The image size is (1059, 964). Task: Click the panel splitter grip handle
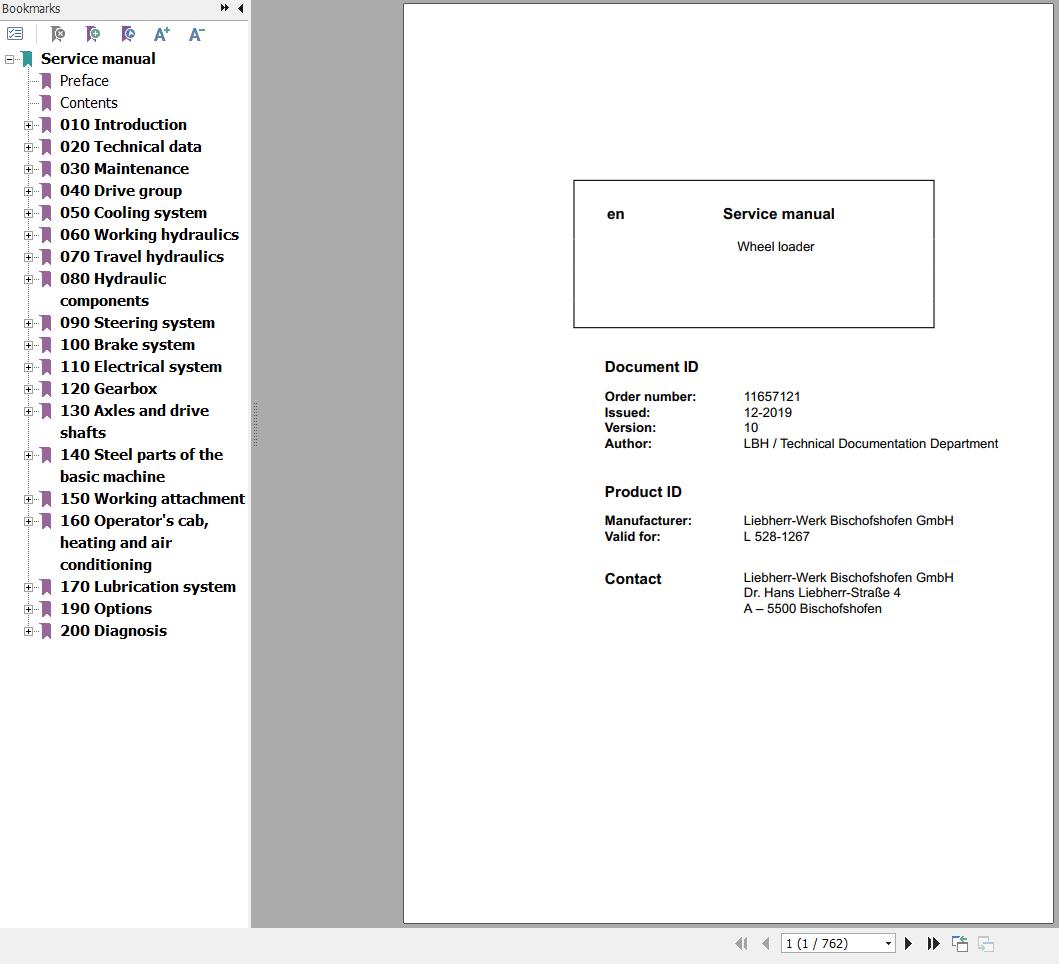pyautogui.click(x=255, y=424)
